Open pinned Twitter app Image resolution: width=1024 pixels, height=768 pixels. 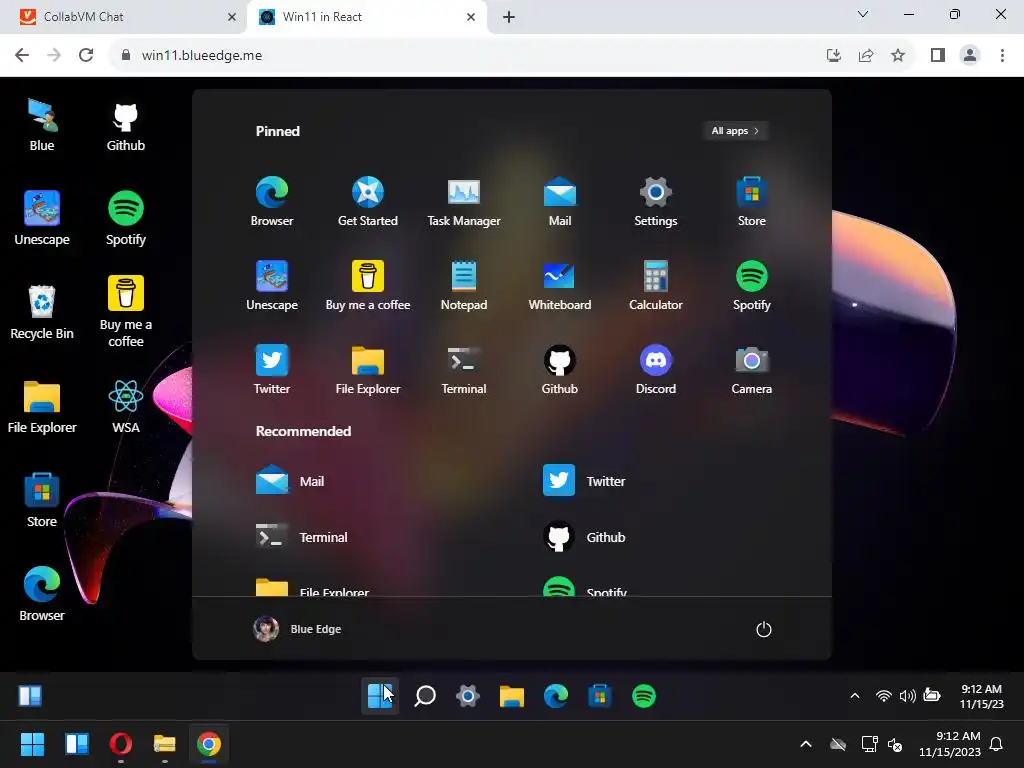click(x=272, y=369)
